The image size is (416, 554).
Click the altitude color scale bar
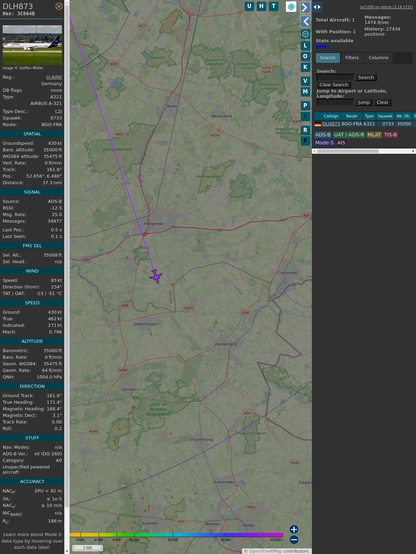pyautogui.click(x=176, y=535)
